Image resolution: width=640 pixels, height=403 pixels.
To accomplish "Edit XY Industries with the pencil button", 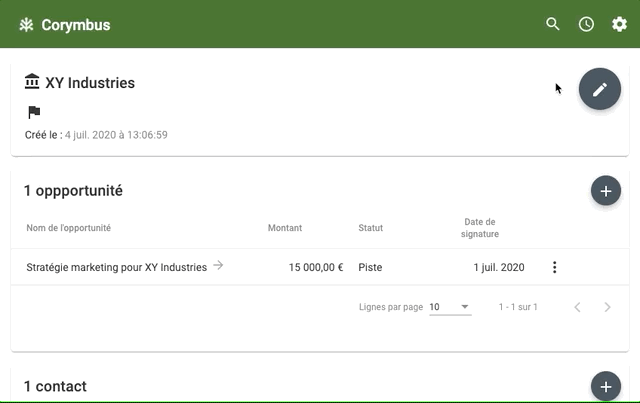I will [600, 89].
